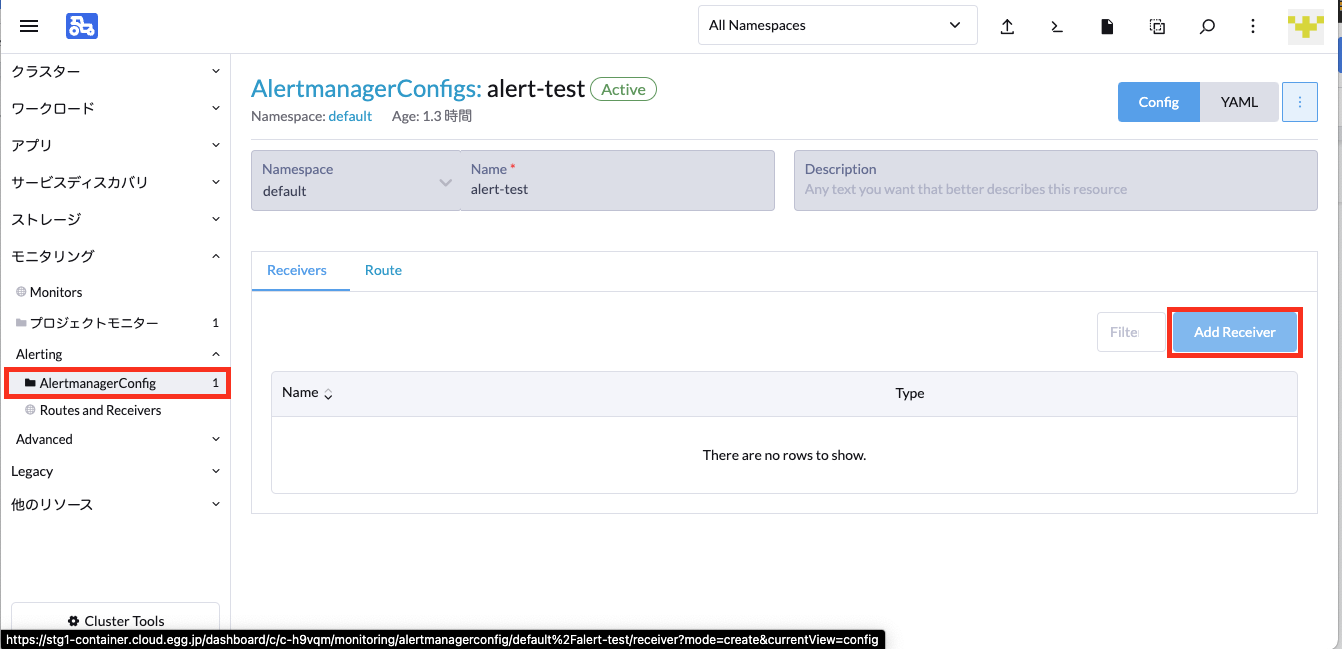
Task: Click the folder icon beside AlertmanagerConfig
Action: pyautogui.click(x=30, y=383)
